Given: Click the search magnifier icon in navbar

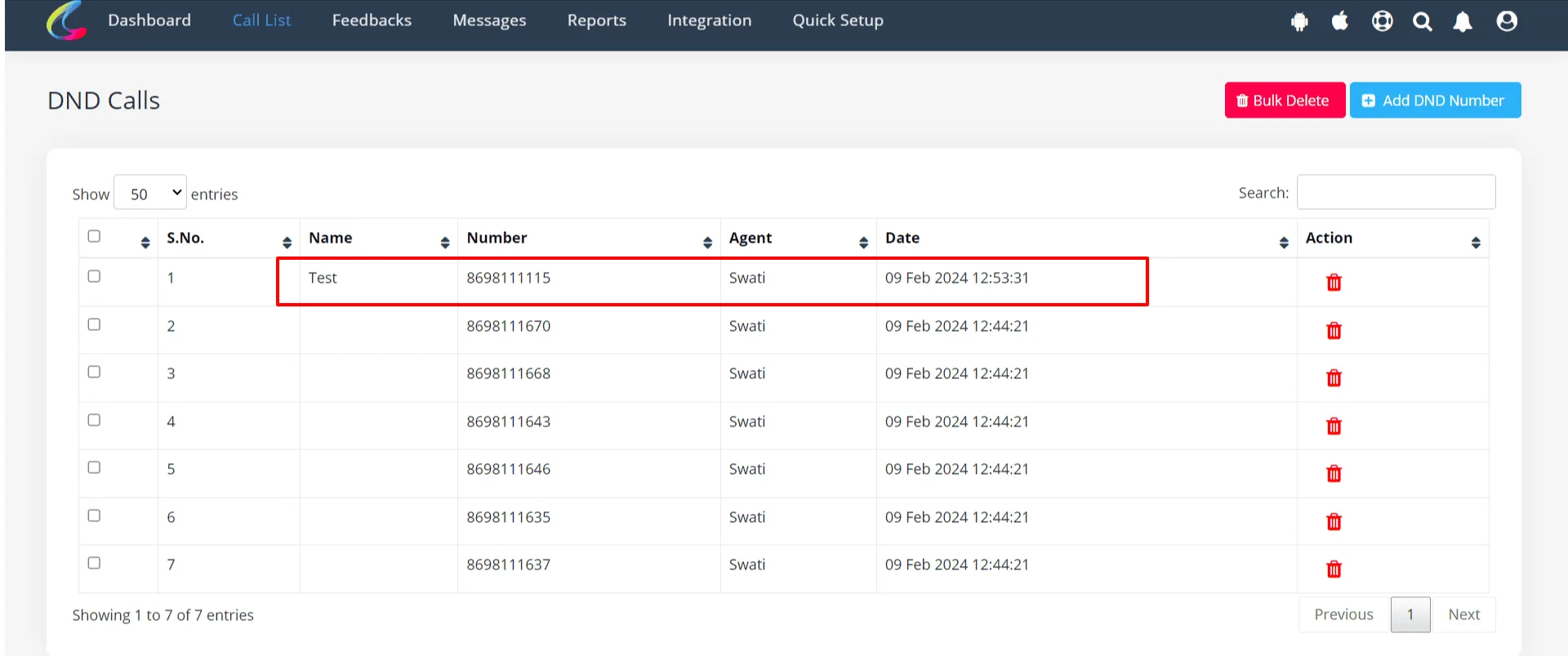Looking at the screenshot, I should 1423,22.
